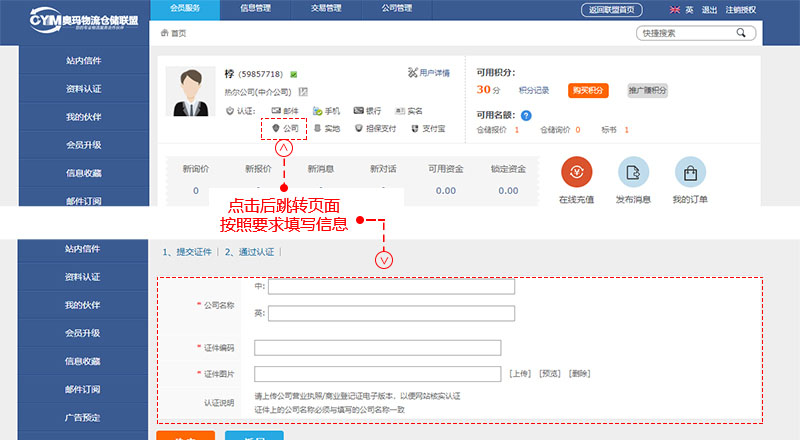Click the 在线充值 recharge icon
The image size is (800, 440).
577,173
